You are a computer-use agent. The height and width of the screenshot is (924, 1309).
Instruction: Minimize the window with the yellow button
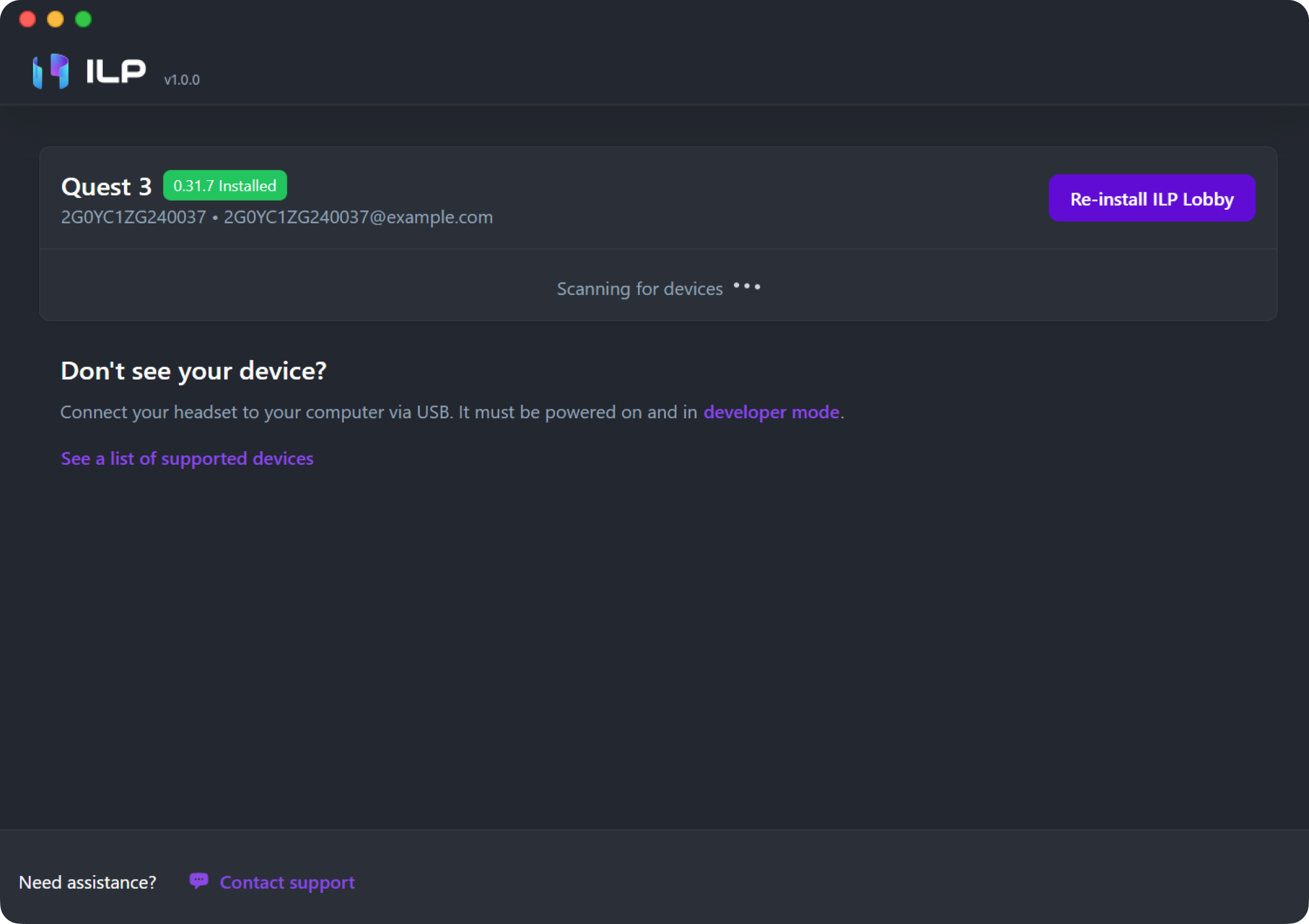(55, 19)
